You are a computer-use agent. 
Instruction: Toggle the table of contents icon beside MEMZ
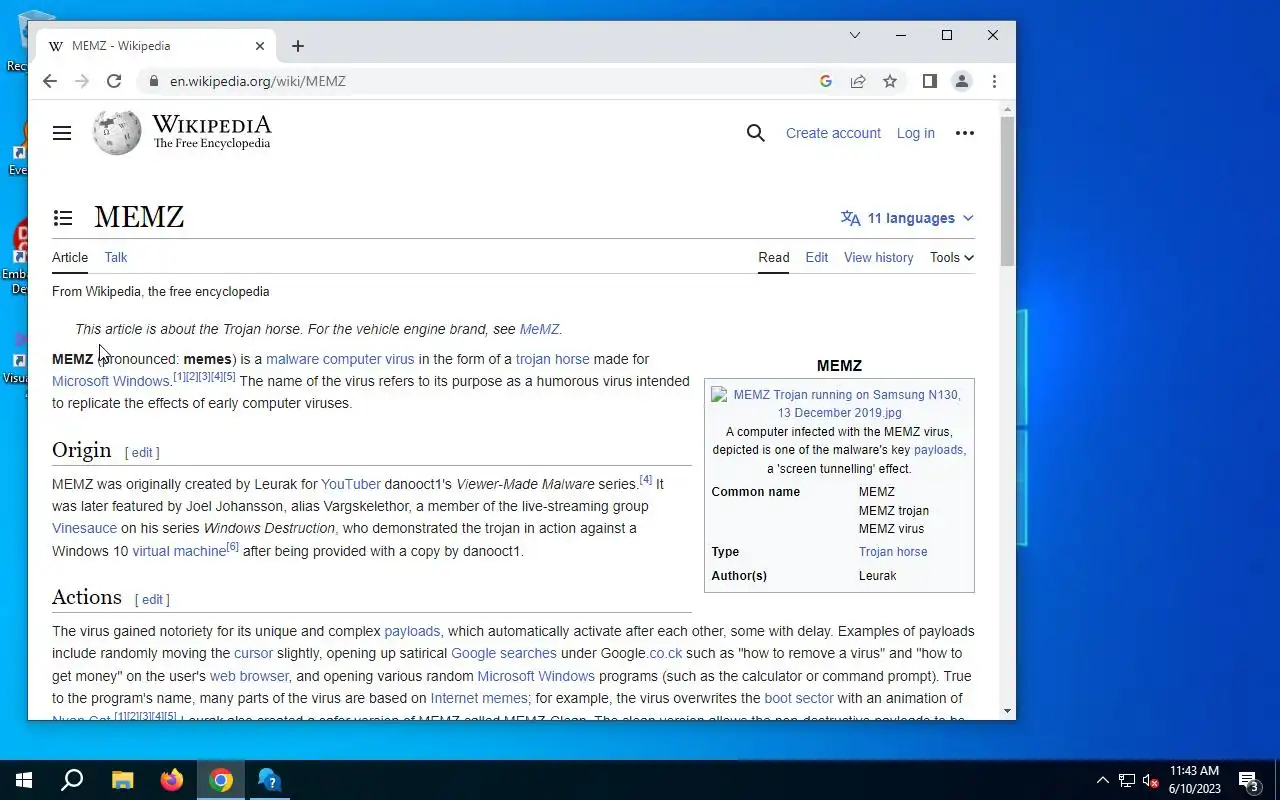coord(63,218)
